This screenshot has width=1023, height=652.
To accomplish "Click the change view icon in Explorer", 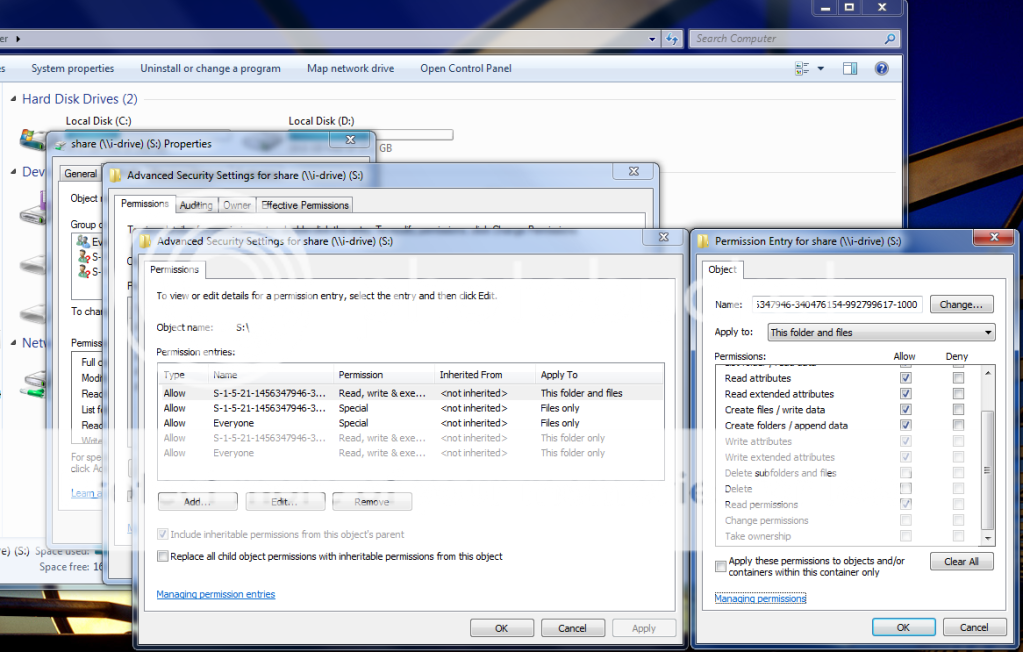I will click(x=802, y=69).
